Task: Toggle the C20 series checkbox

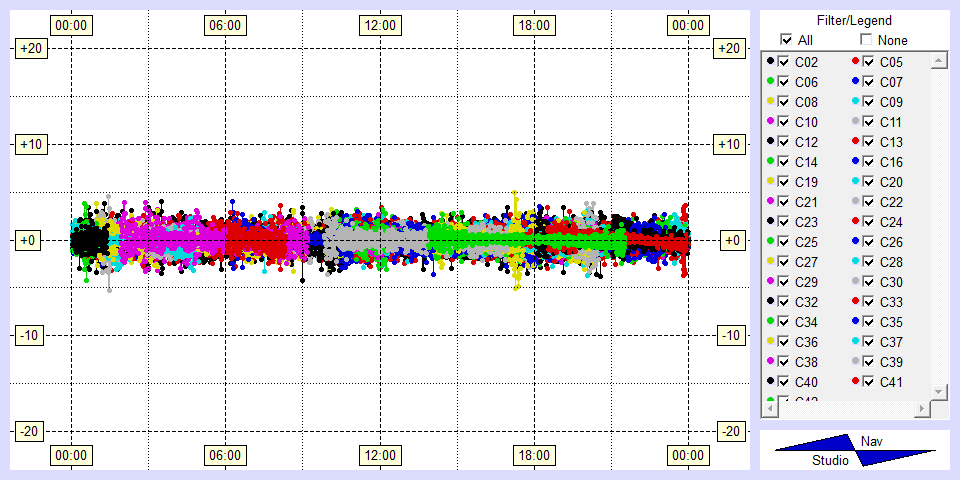Action: [x=869, y=182]
